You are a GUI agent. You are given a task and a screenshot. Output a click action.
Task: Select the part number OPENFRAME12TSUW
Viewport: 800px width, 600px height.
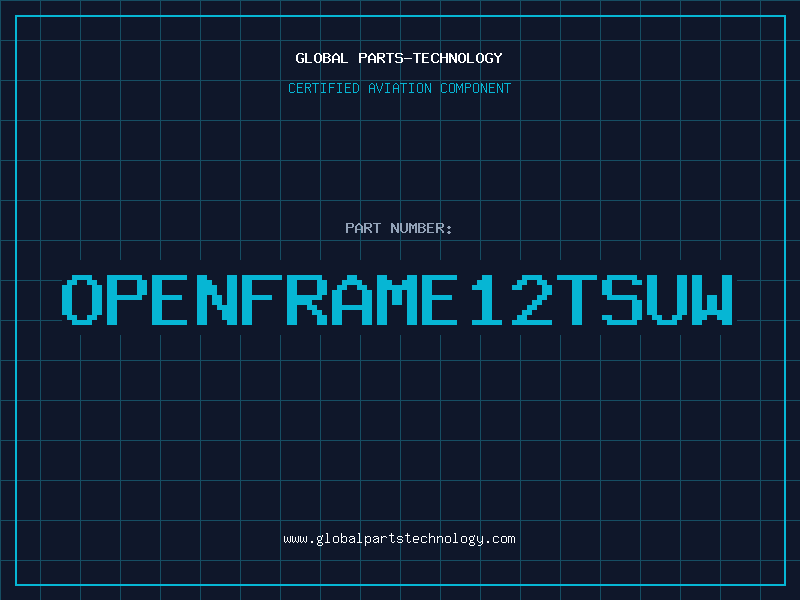pos(398,300)
